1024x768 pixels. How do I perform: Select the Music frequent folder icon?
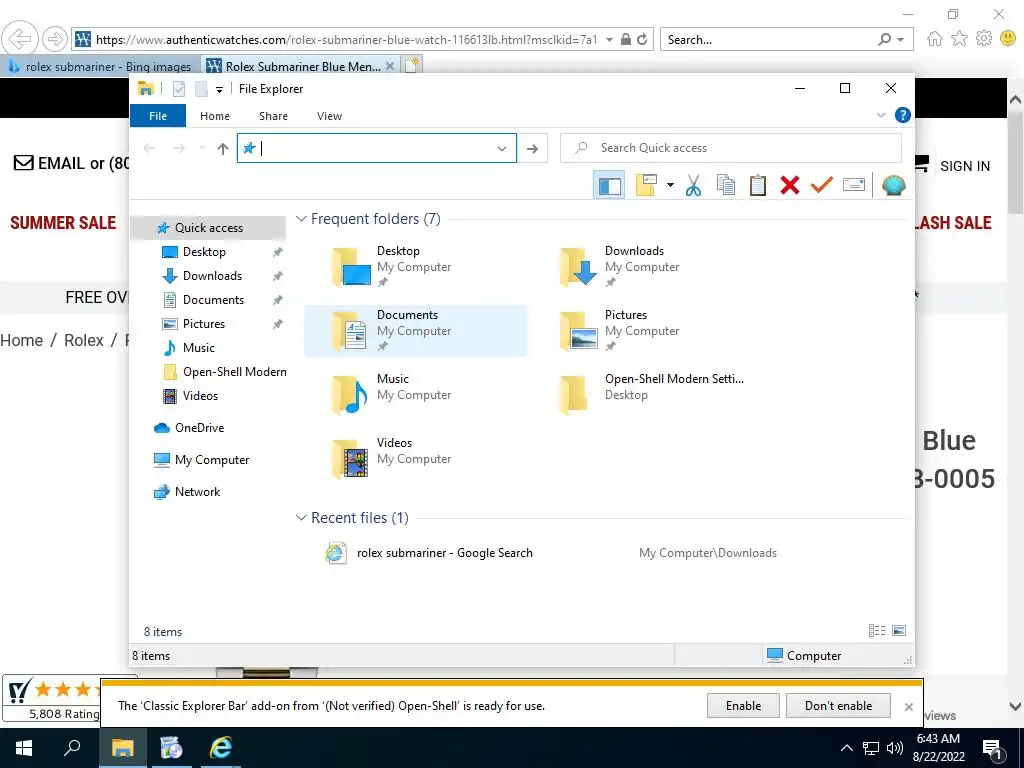click(351, 395)
